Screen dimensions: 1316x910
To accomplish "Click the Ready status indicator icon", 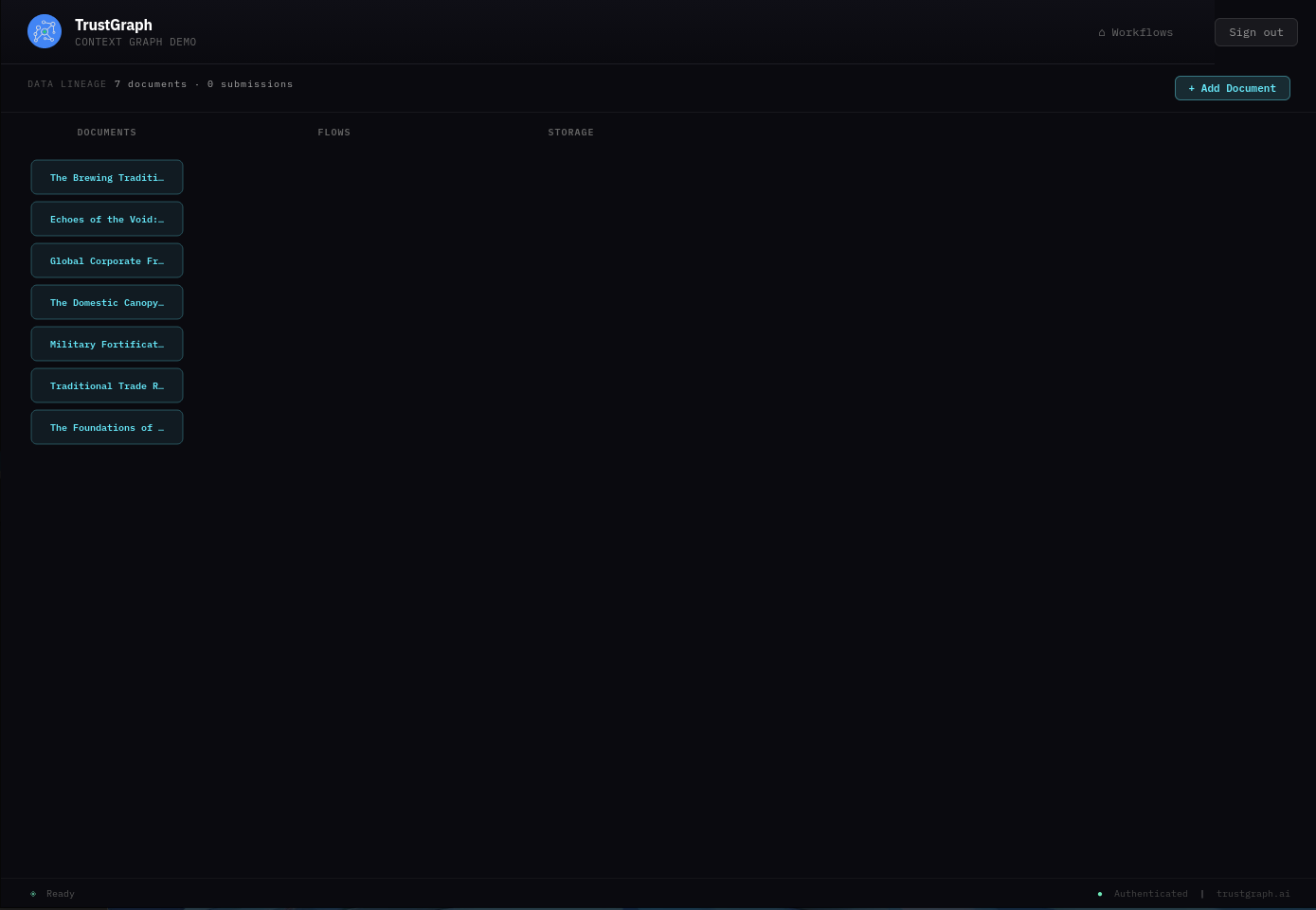I will pos(33,894).
